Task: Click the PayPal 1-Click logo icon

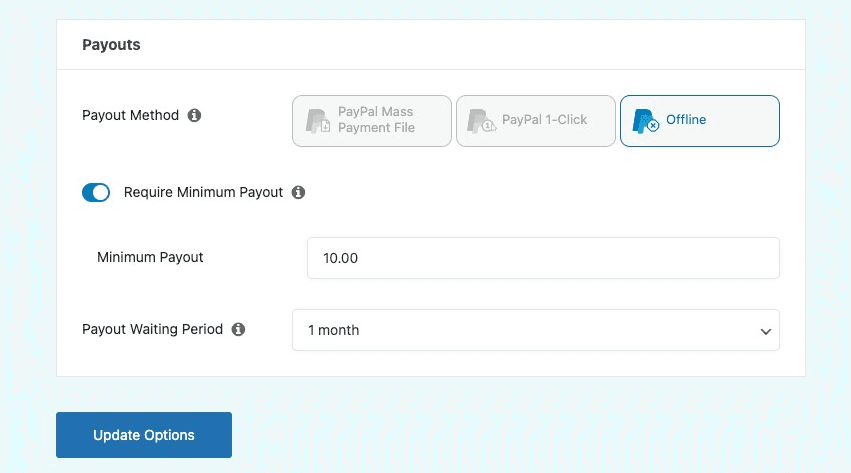Action: click(x=482, y=121)
